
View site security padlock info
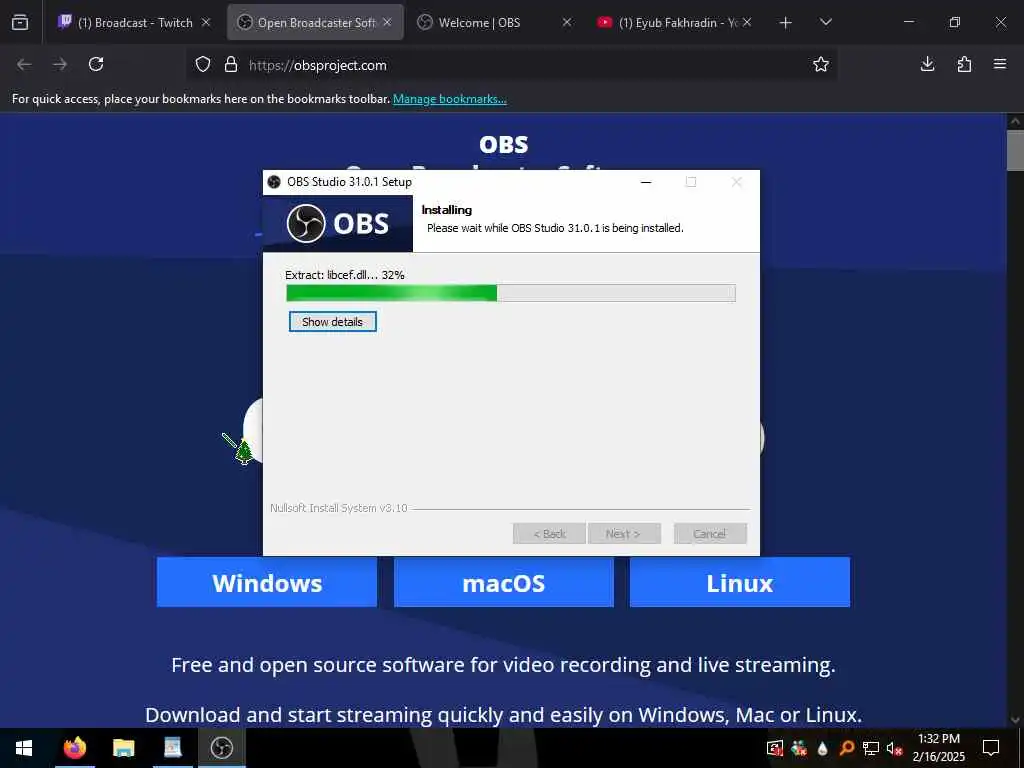pos(231,65)
